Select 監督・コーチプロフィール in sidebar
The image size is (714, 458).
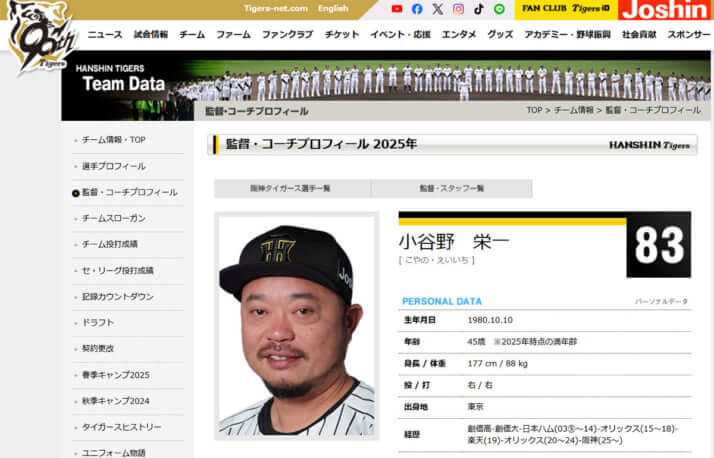pos(129,192)
